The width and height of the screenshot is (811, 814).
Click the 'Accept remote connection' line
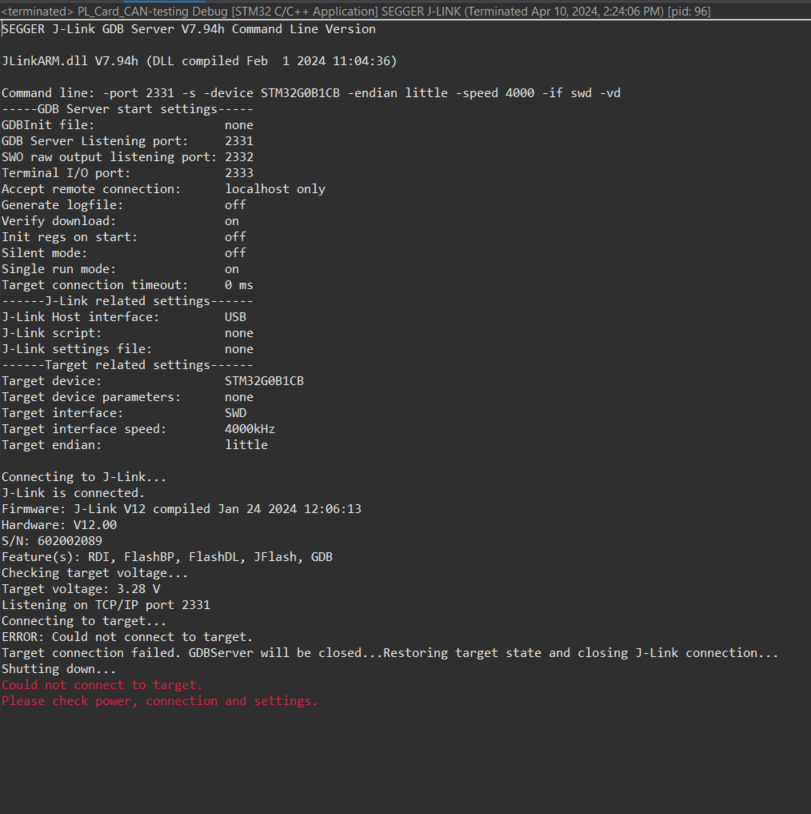[163, 189]
